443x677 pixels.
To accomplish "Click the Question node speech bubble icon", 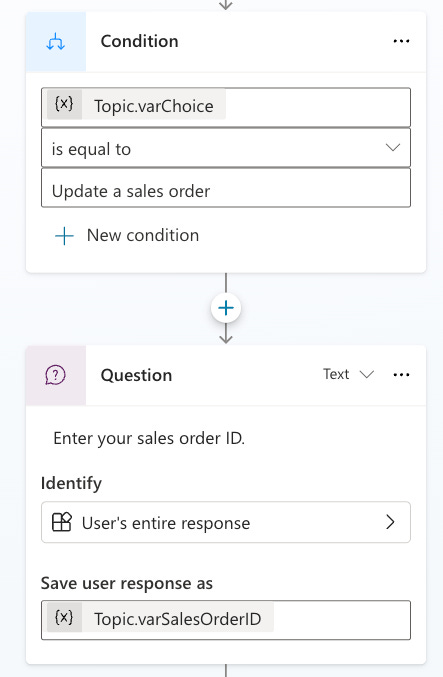I will tap(56, 375).
